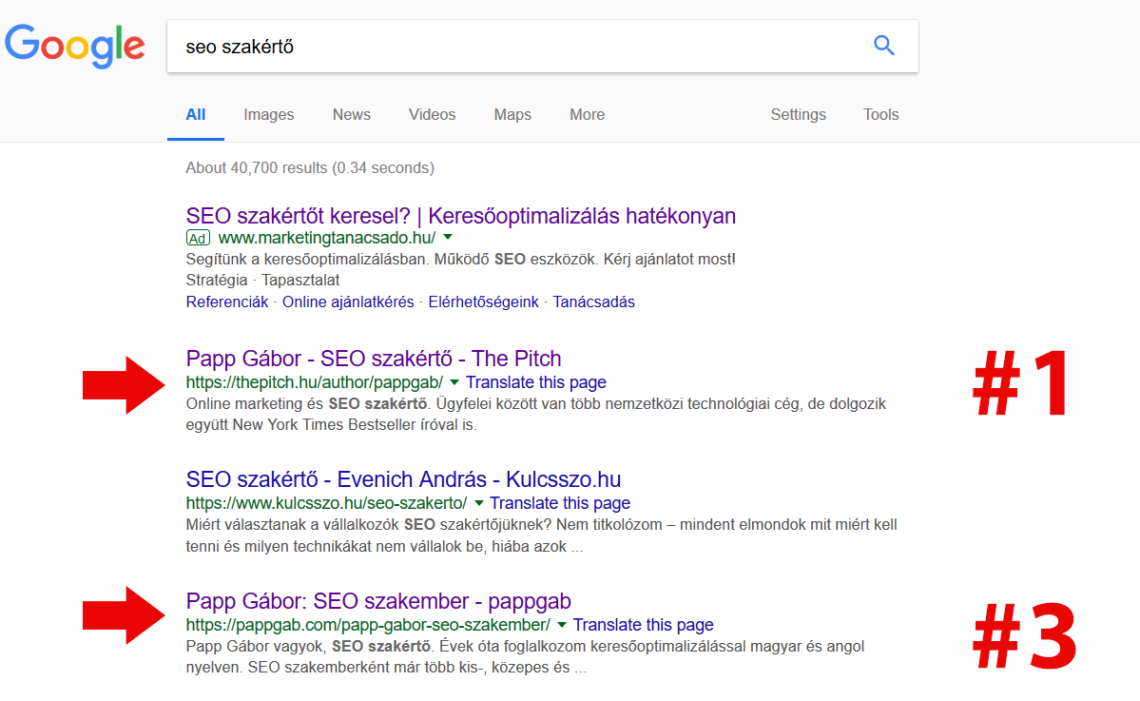Expand dropdown arrow beside kulcsszo.hu URL
Viewport: 1140px width, 701px height.
click(478, 502)
